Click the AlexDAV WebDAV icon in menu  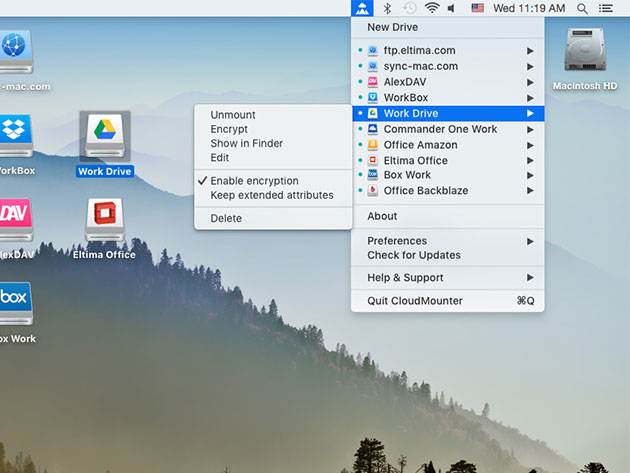point(373,82)
